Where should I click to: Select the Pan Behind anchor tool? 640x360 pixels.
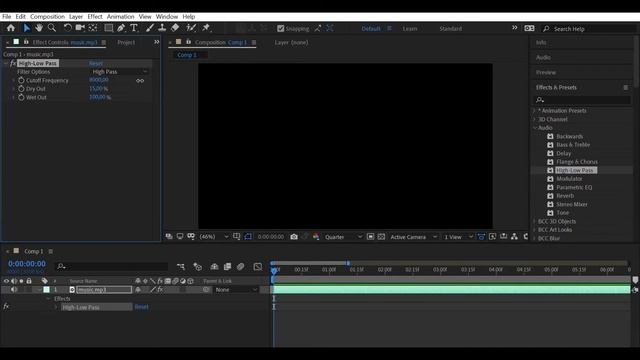tap(93, 28)
